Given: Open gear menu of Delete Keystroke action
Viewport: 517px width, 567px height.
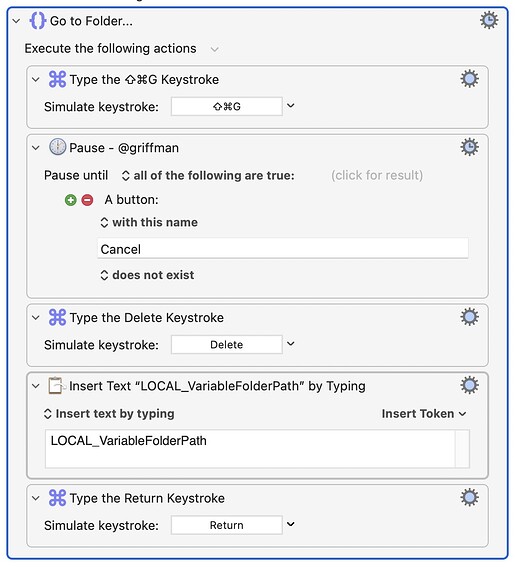Looking at the screenshot, I should click(x=469, y=317).
